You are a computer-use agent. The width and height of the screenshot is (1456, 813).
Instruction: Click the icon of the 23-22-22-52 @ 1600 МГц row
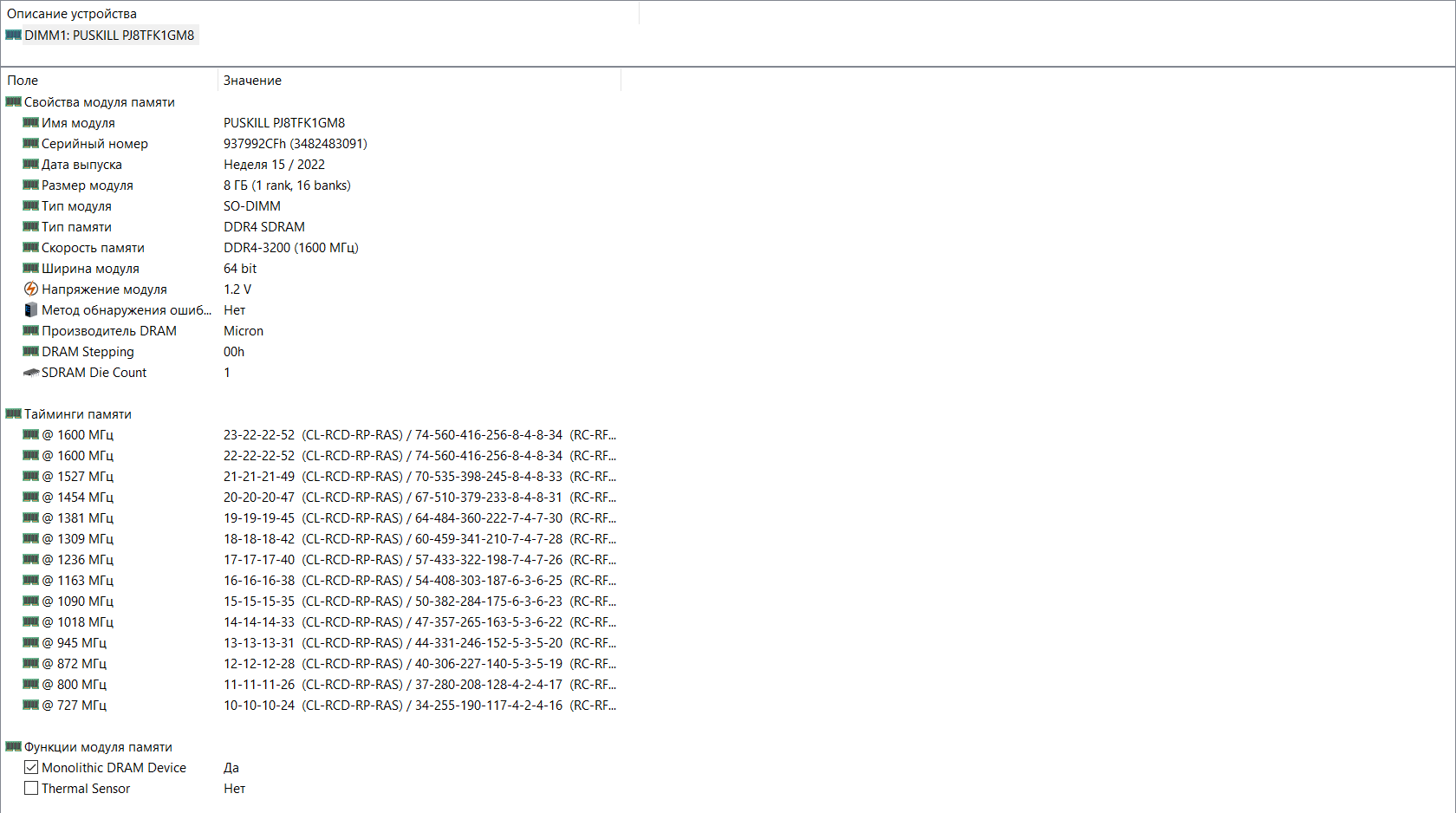pos(31,434)
